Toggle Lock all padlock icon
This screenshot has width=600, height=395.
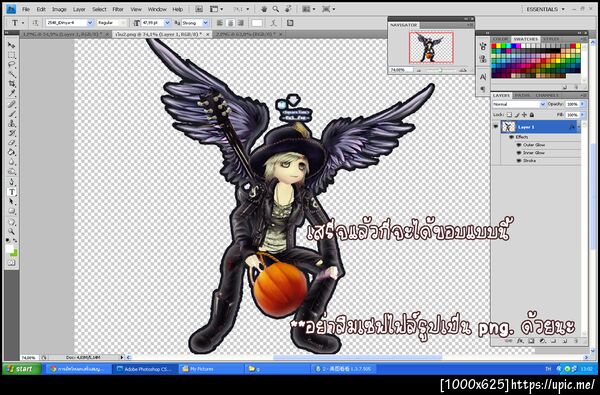(x=532, y=114)
